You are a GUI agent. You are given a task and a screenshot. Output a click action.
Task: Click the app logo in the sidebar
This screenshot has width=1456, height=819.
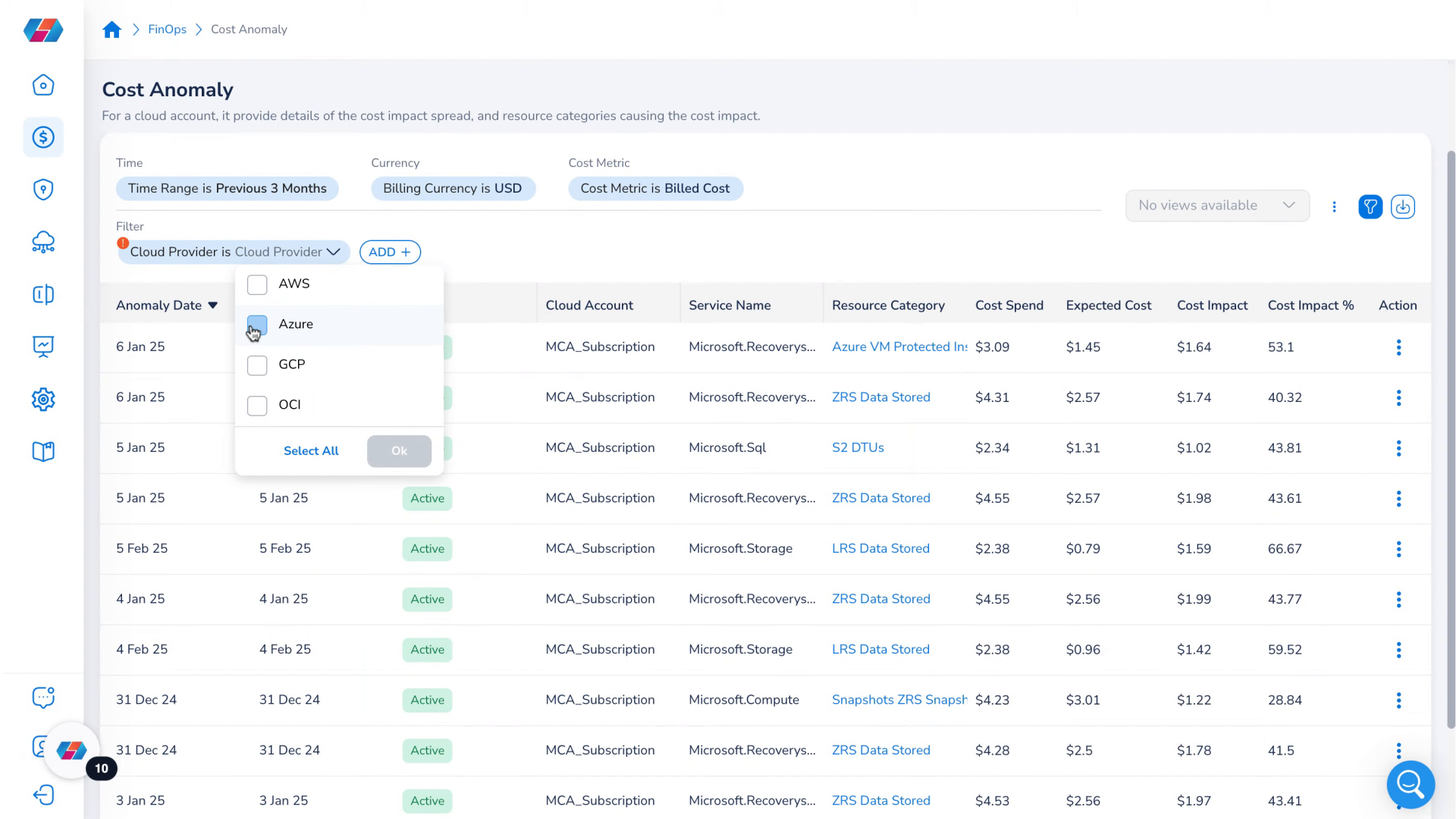coord(43,30)
